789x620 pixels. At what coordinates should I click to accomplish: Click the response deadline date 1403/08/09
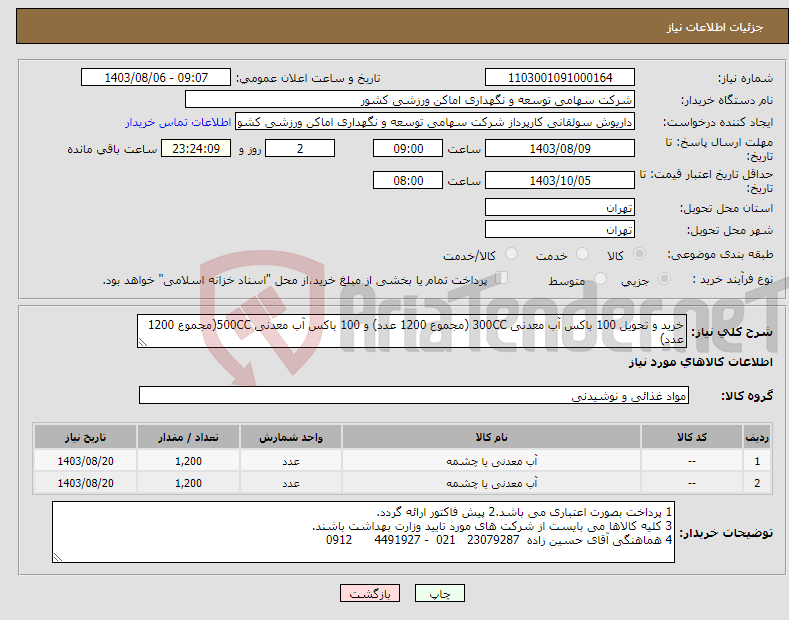click(x=560, y=148)
